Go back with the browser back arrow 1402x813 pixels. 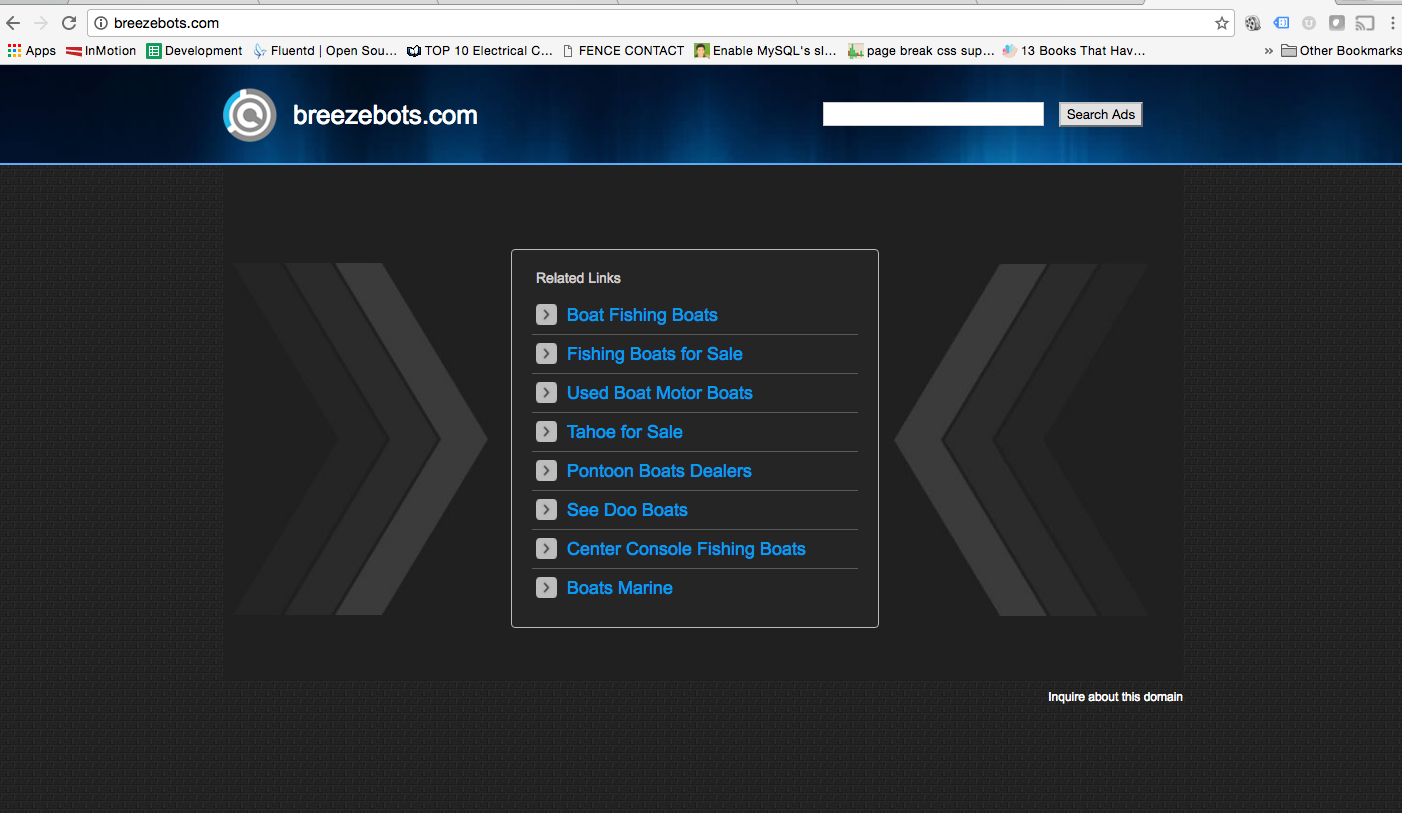[x=13, y=23]
